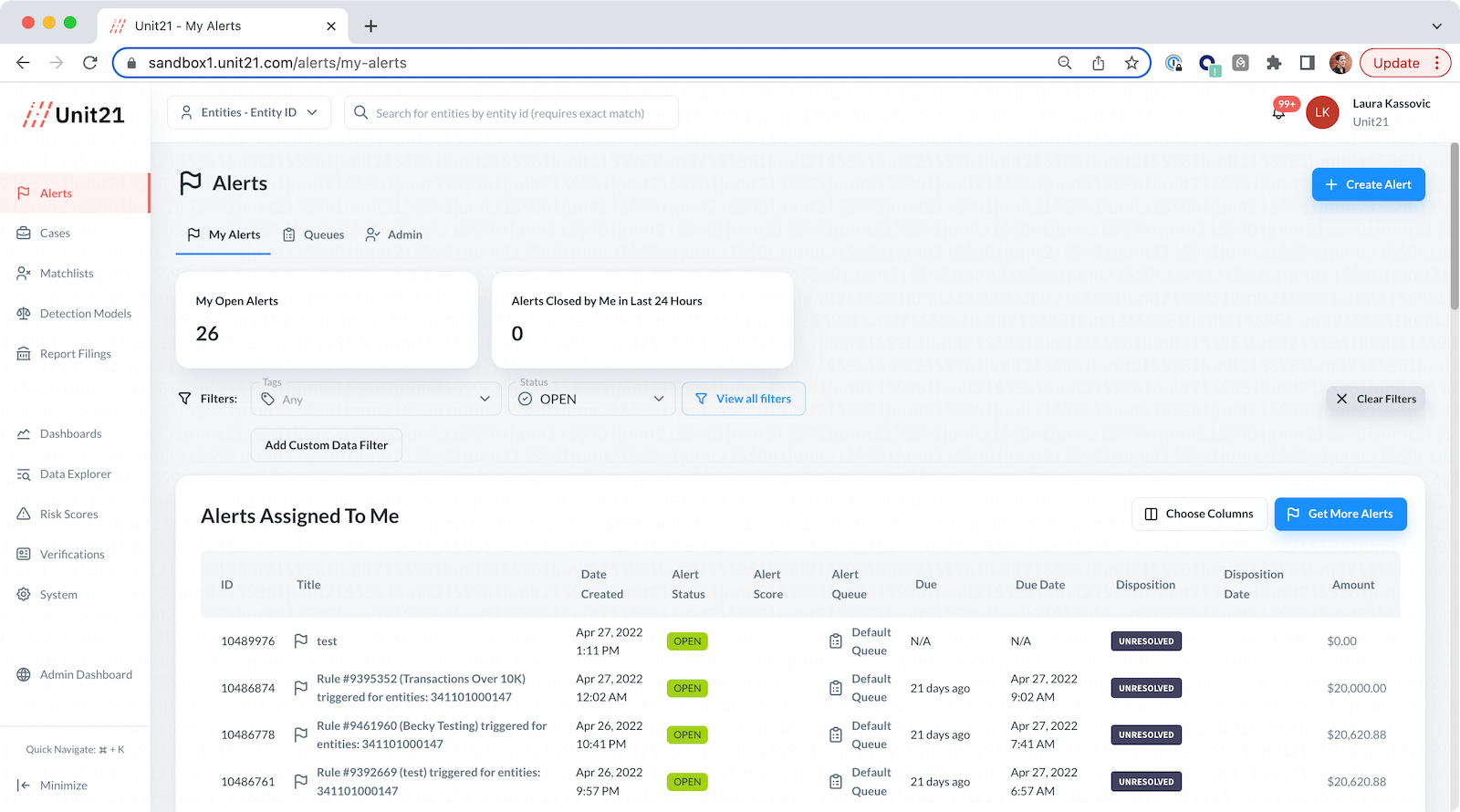
Task: Switch to My Alerts tab
Action: 224,234
